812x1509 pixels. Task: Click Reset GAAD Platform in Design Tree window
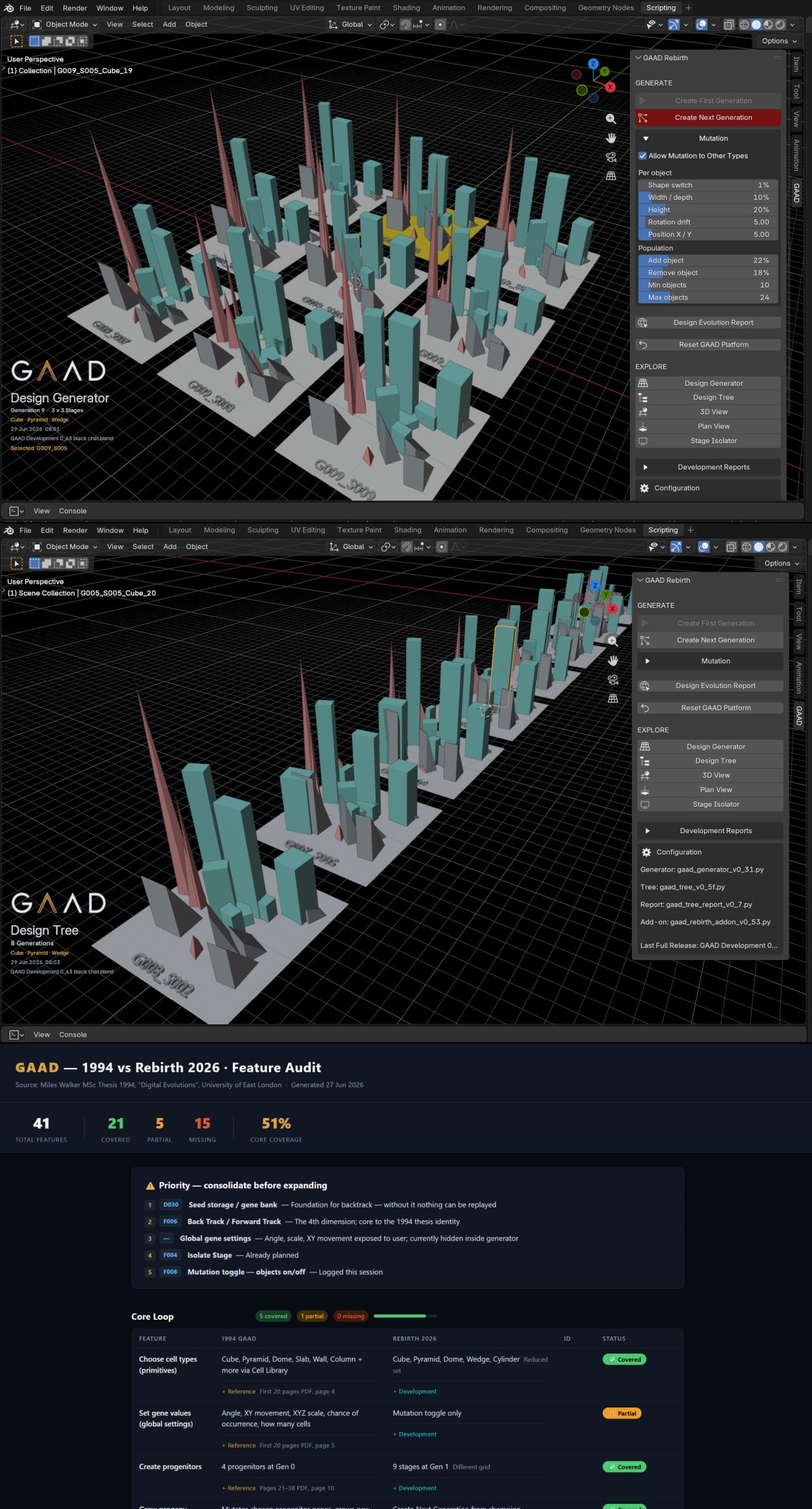pyautogui.click(x=710, y=708)
